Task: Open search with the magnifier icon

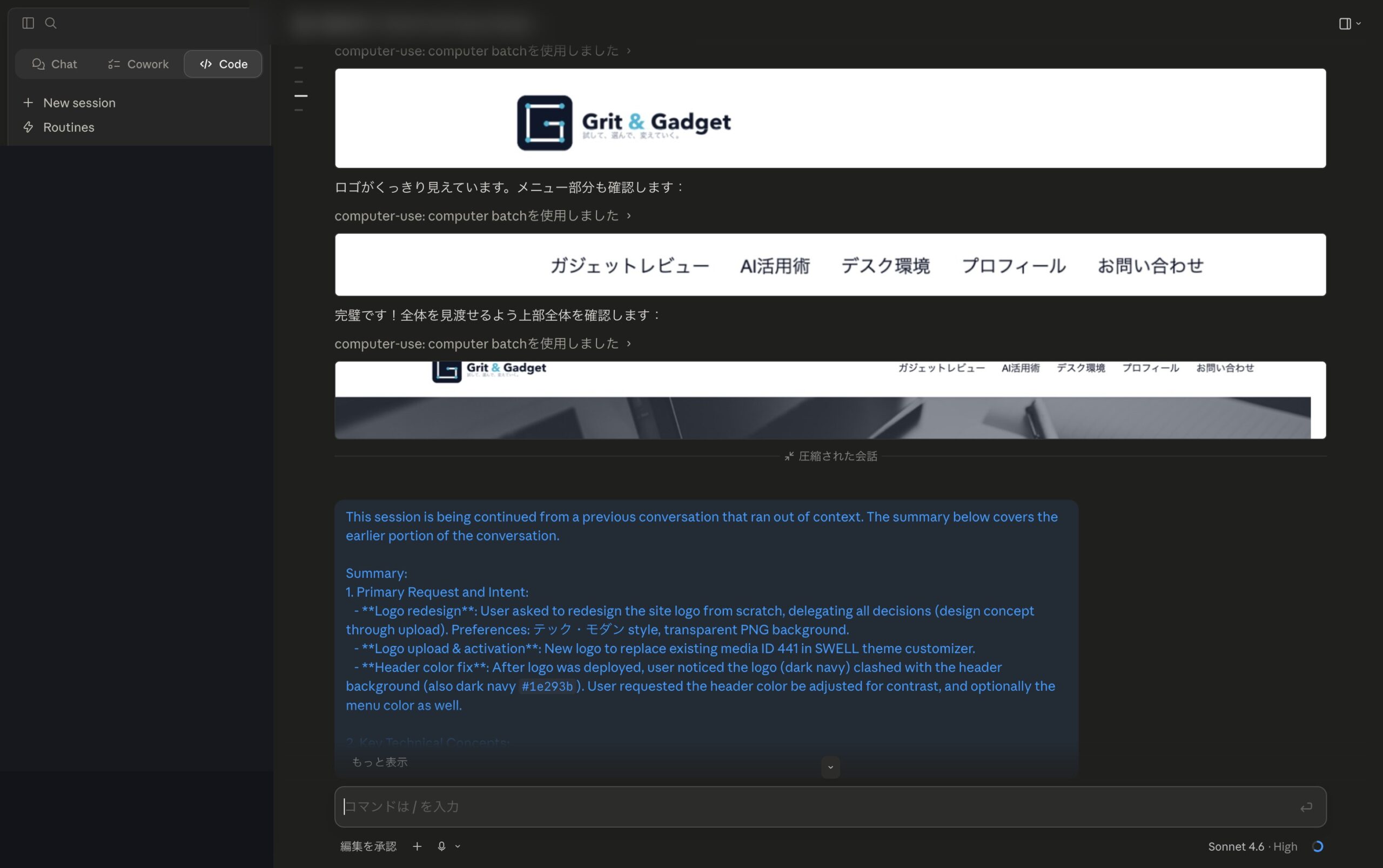Action: coord(51,23)
